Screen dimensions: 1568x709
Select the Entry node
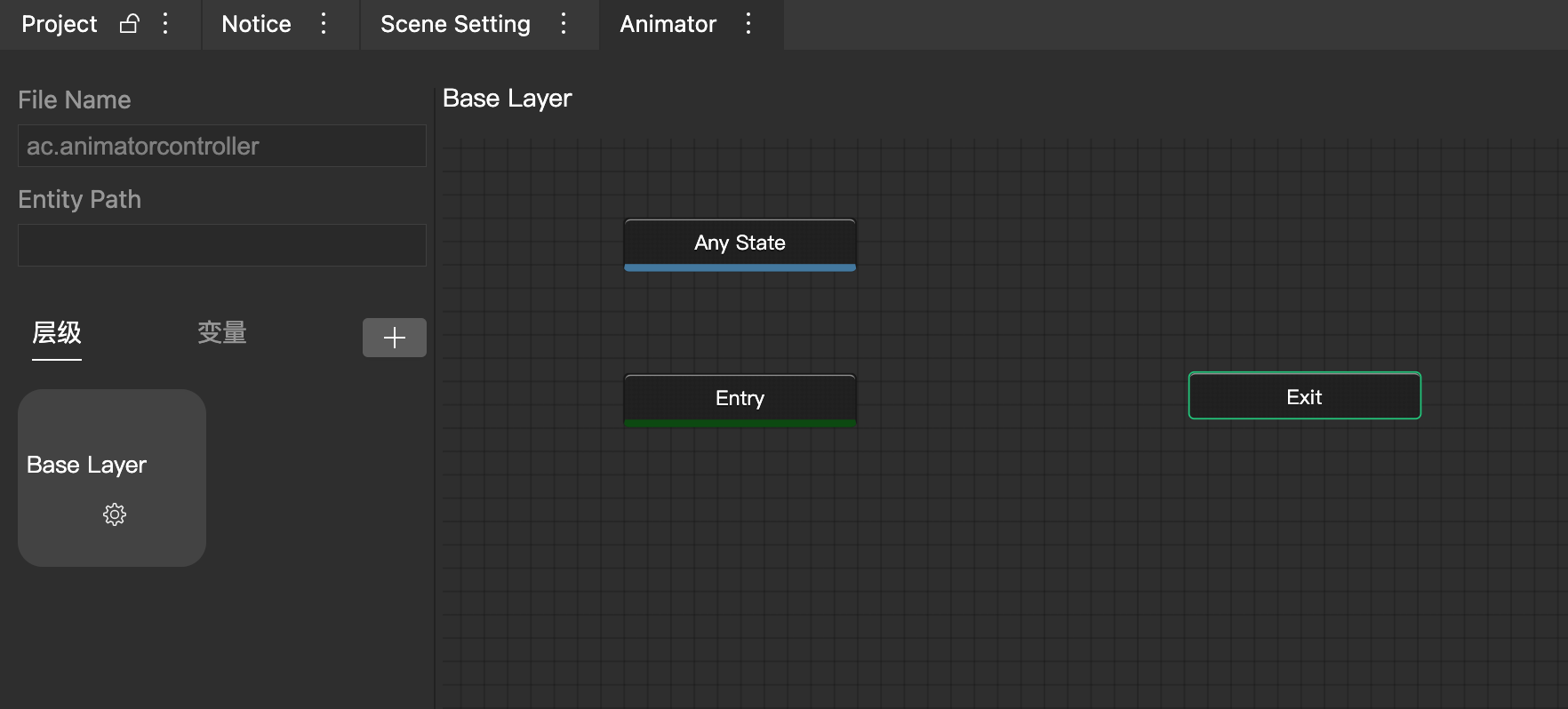click(x=740, y=400)
